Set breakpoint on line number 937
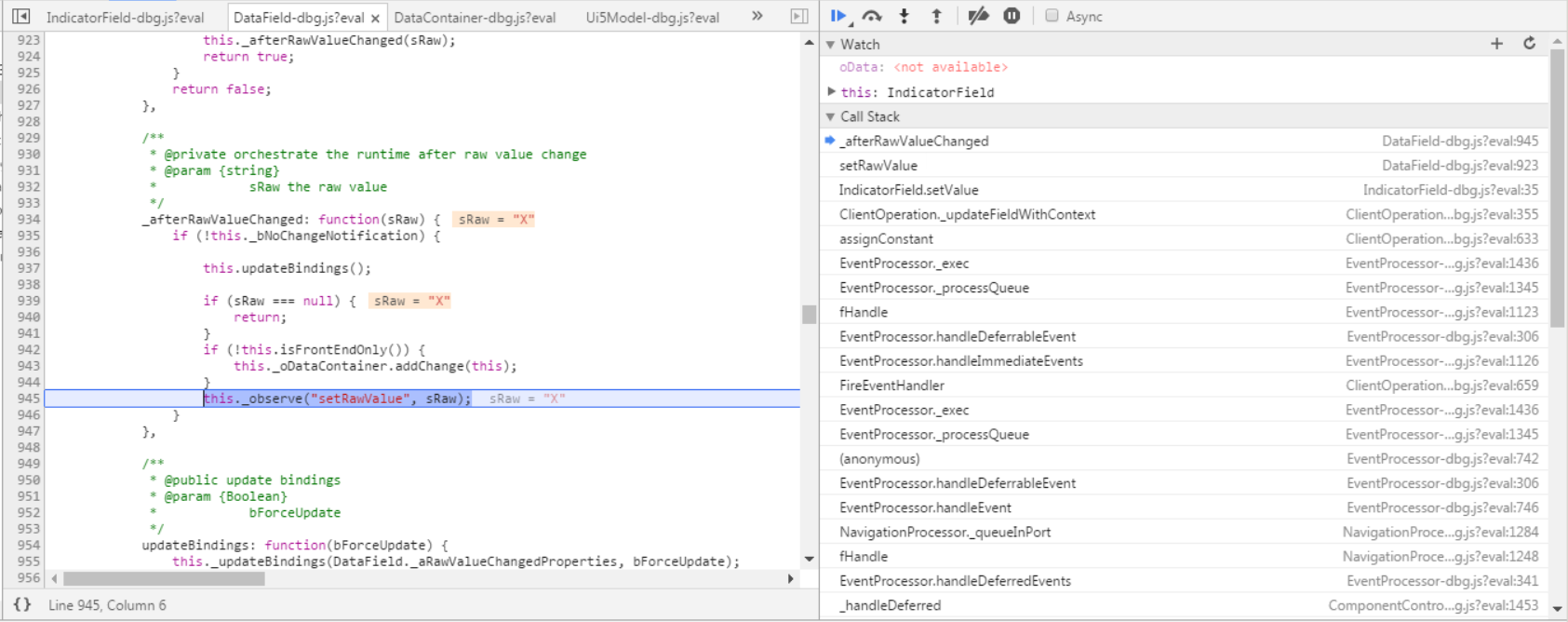Screen dimensions: 1568x622 click(29, 268)
